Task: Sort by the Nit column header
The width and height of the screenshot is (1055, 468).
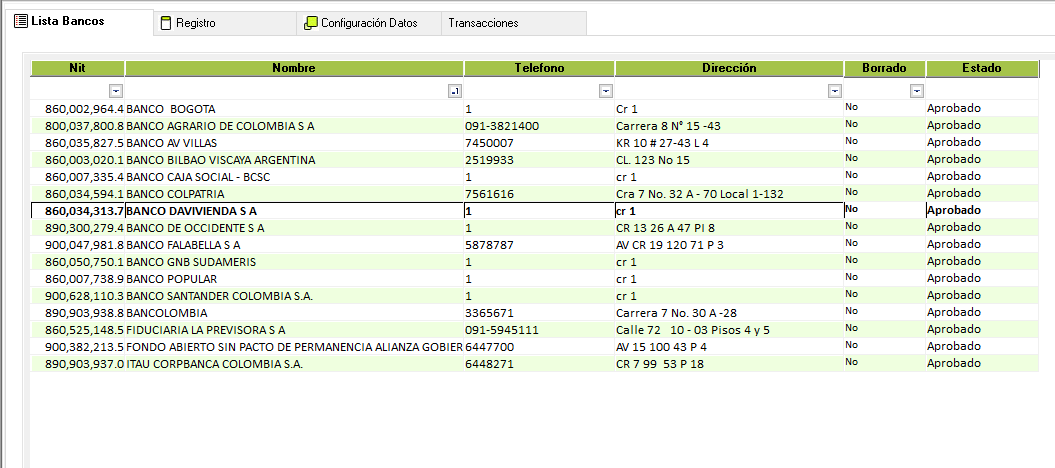Action: click(x=77, y=68)
